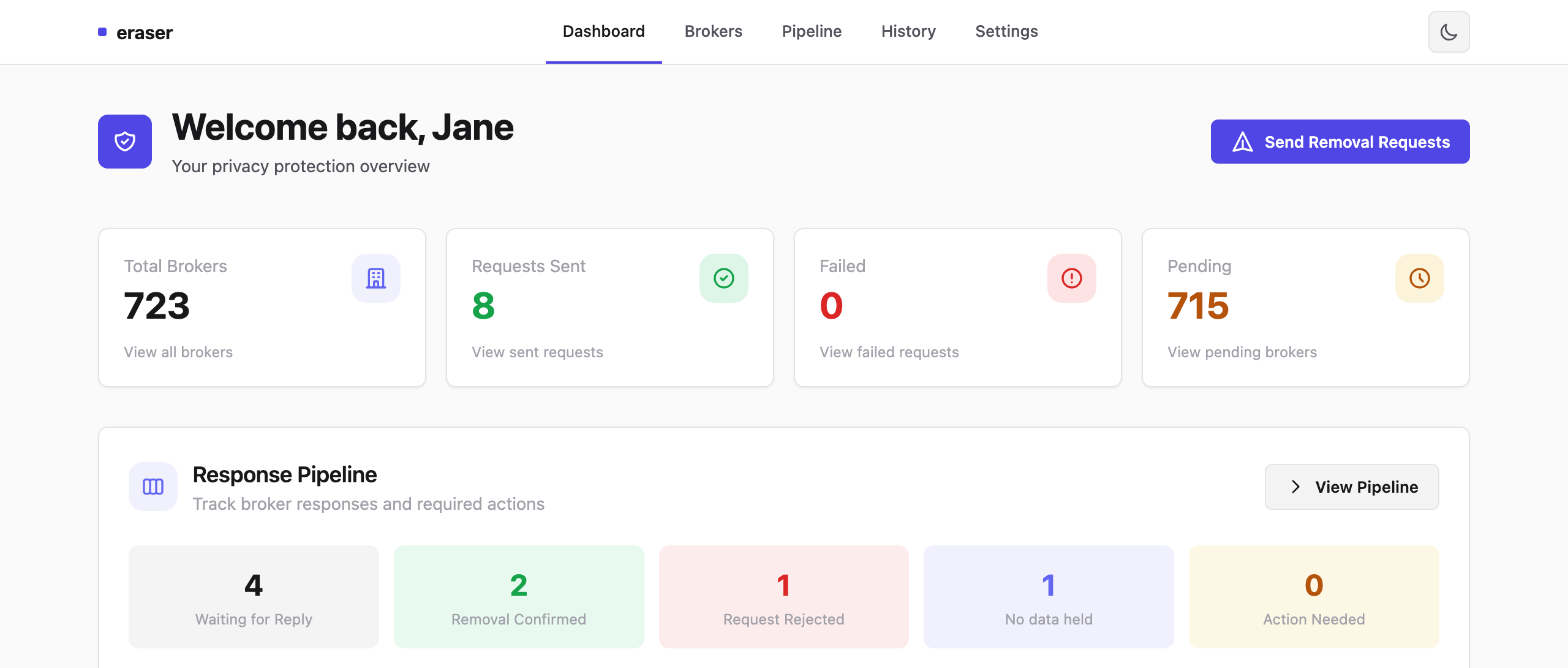This screenshot has width=1568, height=668.
Task: Click the paper-plane icon in Send Removal Requests
Action: click(x=1243, y=142)
